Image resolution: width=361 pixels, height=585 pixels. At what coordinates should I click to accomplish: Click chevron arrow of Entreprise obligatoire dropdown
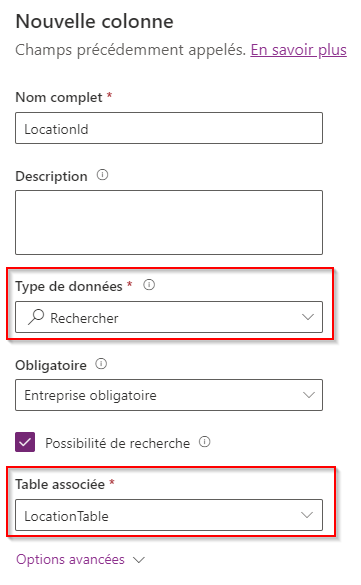pos(308,395)
